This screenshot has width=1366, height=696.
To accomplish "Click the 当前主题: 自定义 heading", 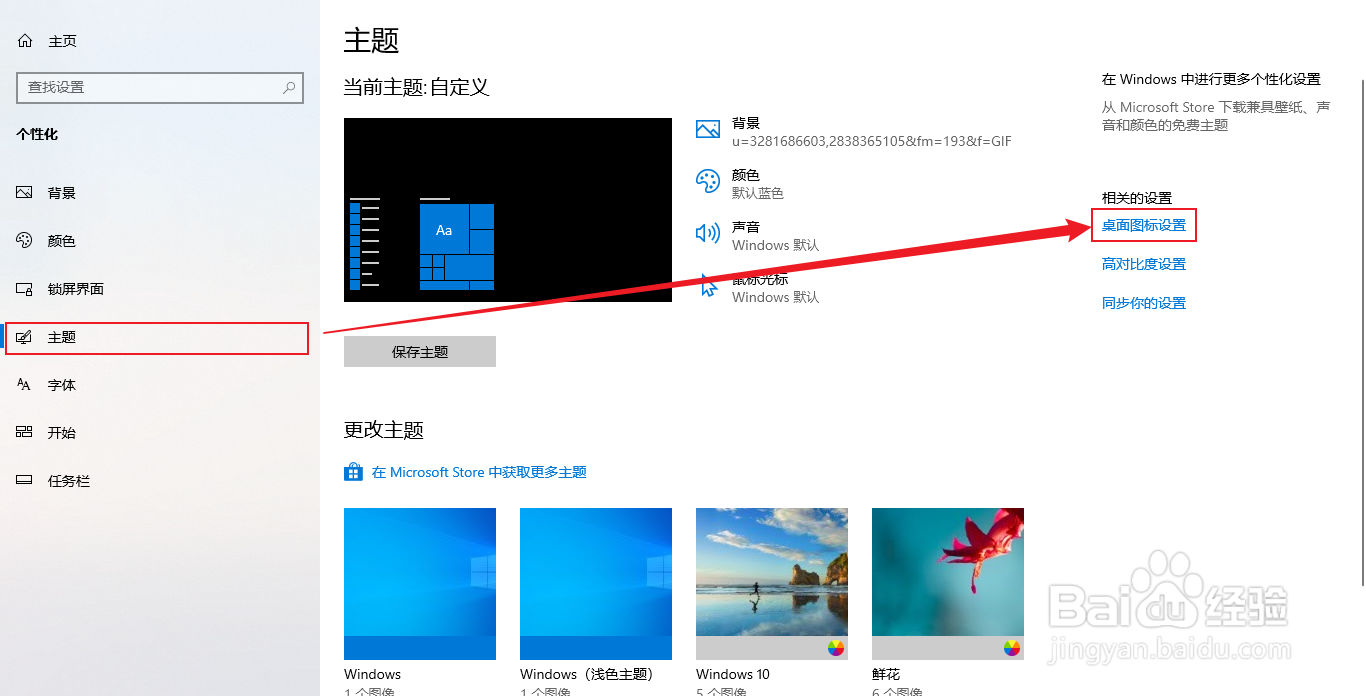I will click(x=416, y=87).
